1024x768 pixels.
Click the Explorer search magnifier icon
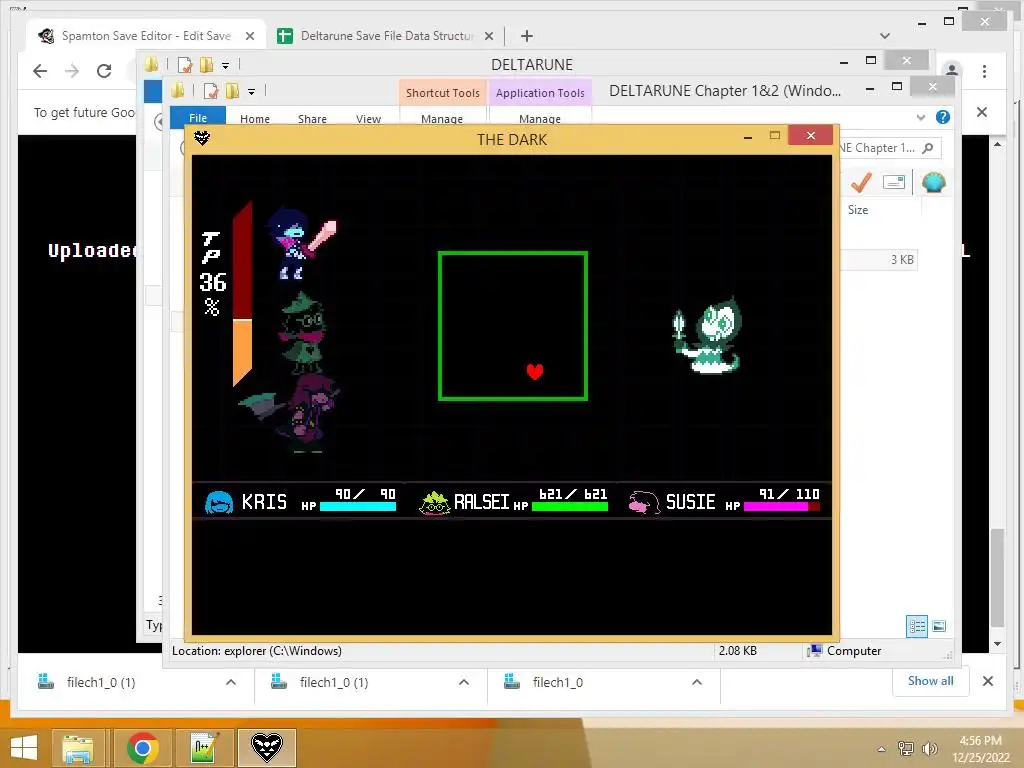click(x=927, y=148)
